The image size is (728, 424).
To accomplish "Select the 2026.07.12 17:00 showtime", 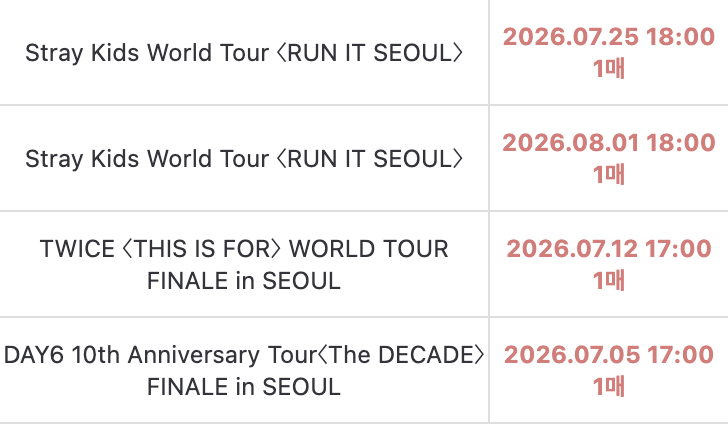I will [609, 248].
